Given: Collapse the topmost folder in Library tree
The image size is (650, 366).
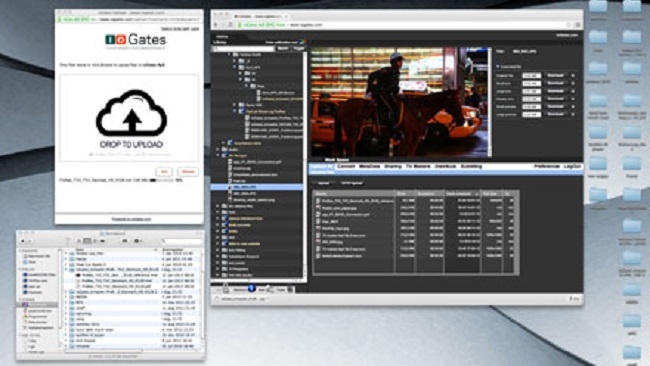Looking at the screenshot, I should click(229, 54).
